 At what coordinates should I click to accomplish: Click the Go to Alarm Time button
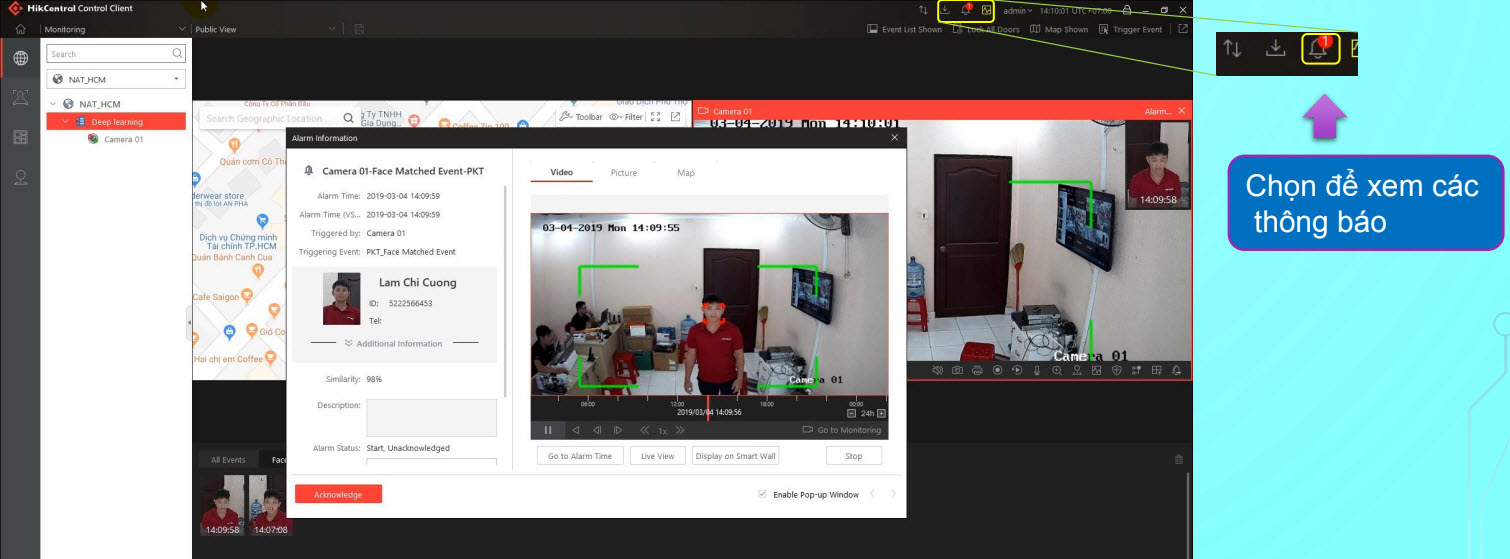(580, 456)
